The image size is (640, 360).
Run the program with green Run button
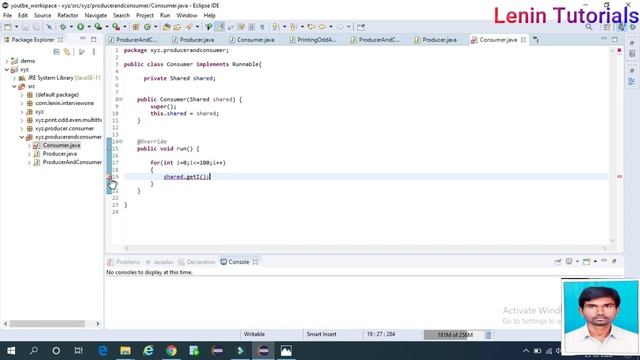(80, 27)
